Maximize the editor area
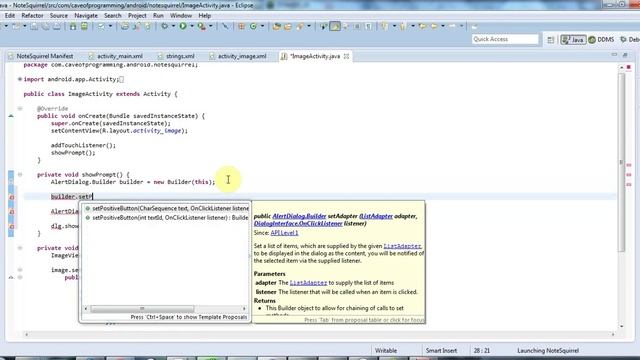 625,55
